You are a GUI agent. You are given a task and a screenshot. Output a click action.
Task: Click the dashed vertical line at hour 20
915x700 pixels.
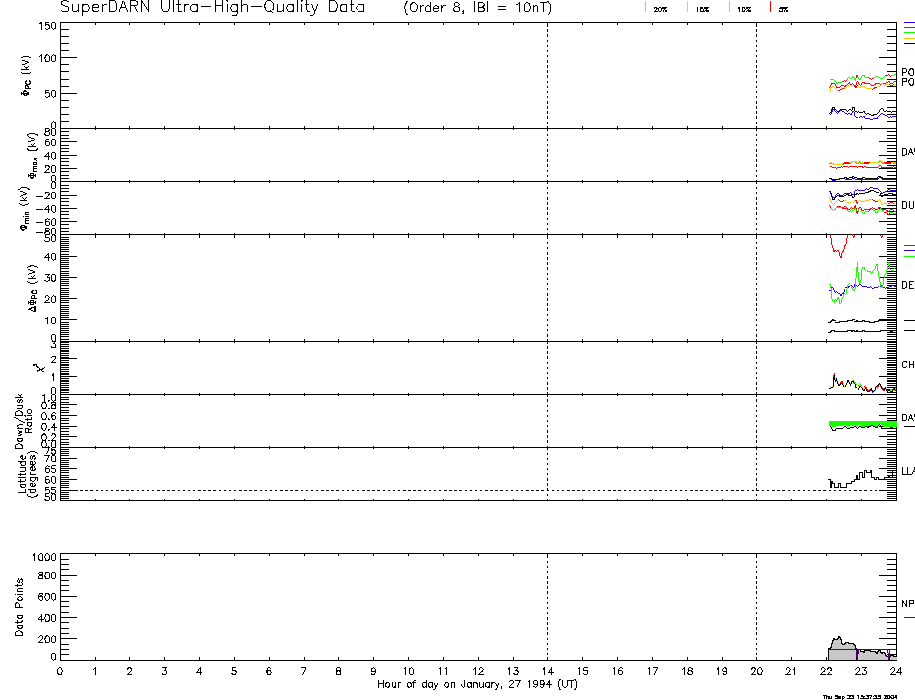[756, 300]
